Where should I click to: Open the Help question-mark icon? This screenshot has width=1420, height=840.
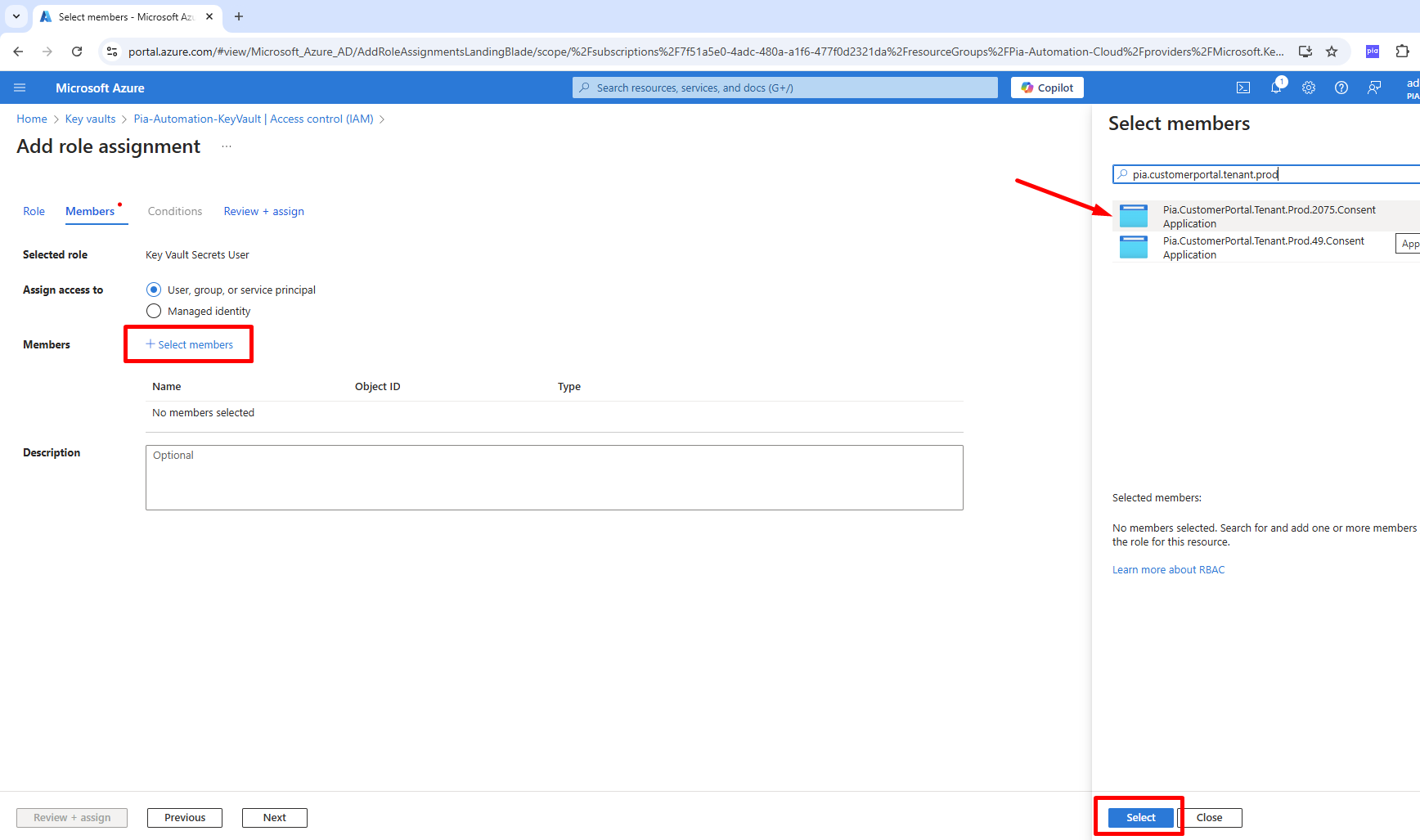coord(1341,88)
